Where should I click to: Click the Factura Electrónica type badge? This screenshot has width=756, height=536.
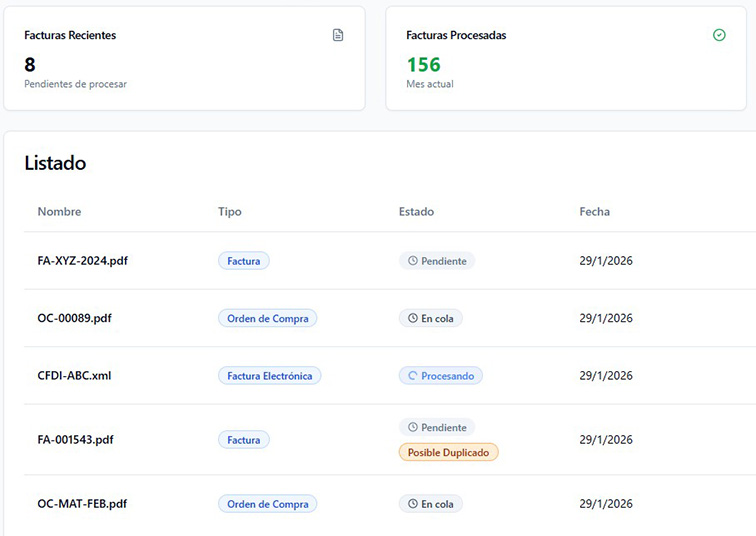click(x=269, y=377)
